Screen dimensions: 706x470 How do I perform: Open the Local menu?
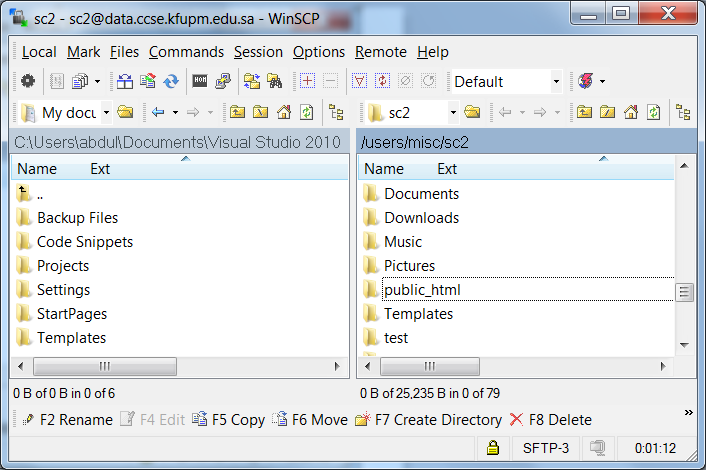pyautogui.click(x=39, y=52)
